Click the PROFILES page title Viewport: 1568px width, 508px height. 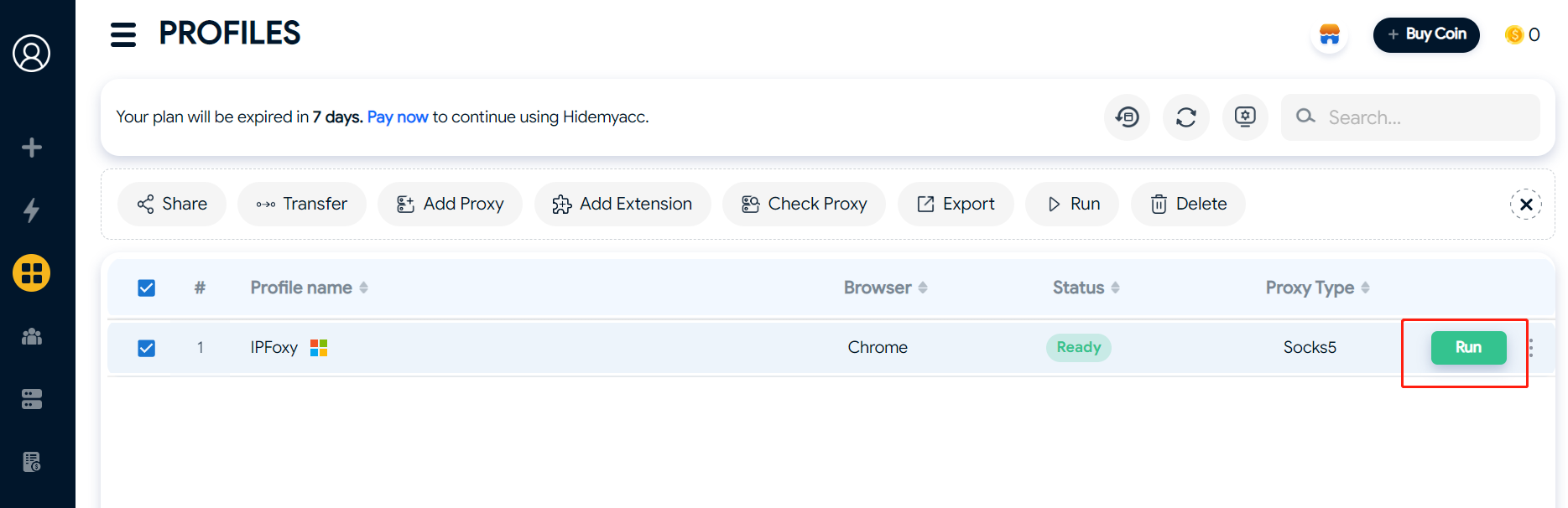point(229,34)
